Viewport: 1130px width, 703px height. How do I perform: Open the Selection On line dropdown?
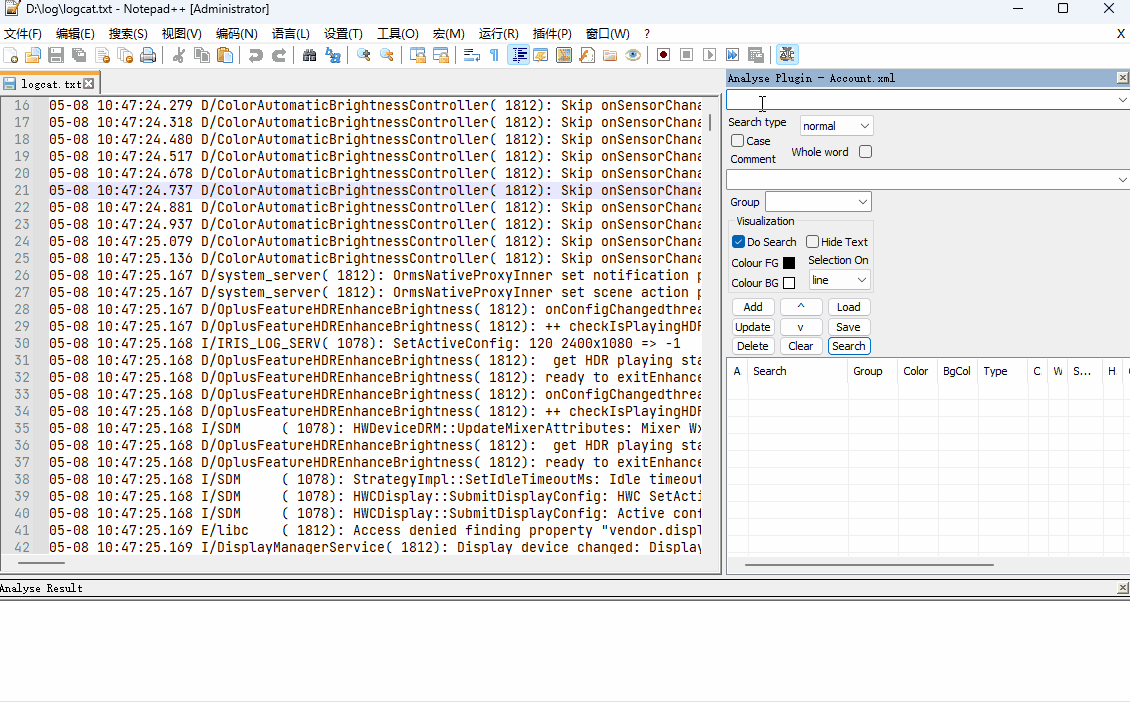[x=839, y=280]
